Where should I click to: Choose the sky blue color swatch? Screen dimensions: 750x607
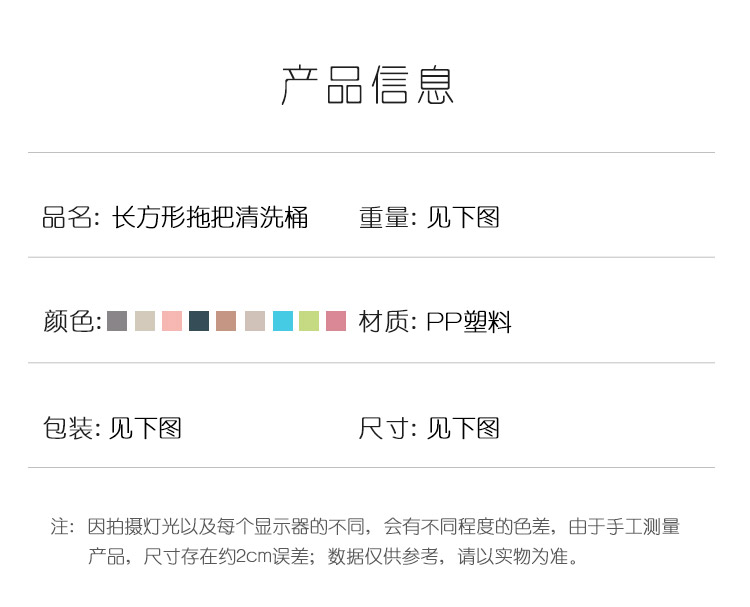point(283,321)
